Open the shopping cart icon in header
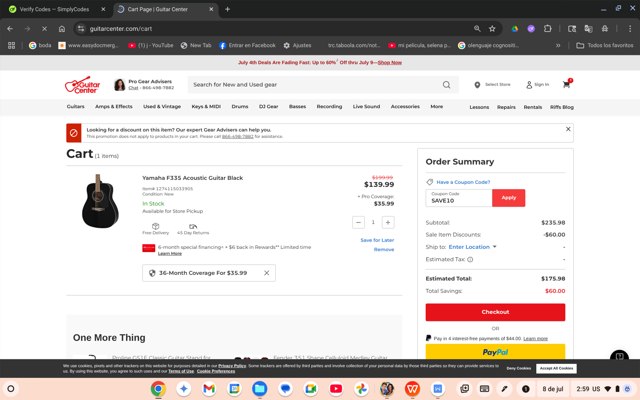 click(567, 84)
